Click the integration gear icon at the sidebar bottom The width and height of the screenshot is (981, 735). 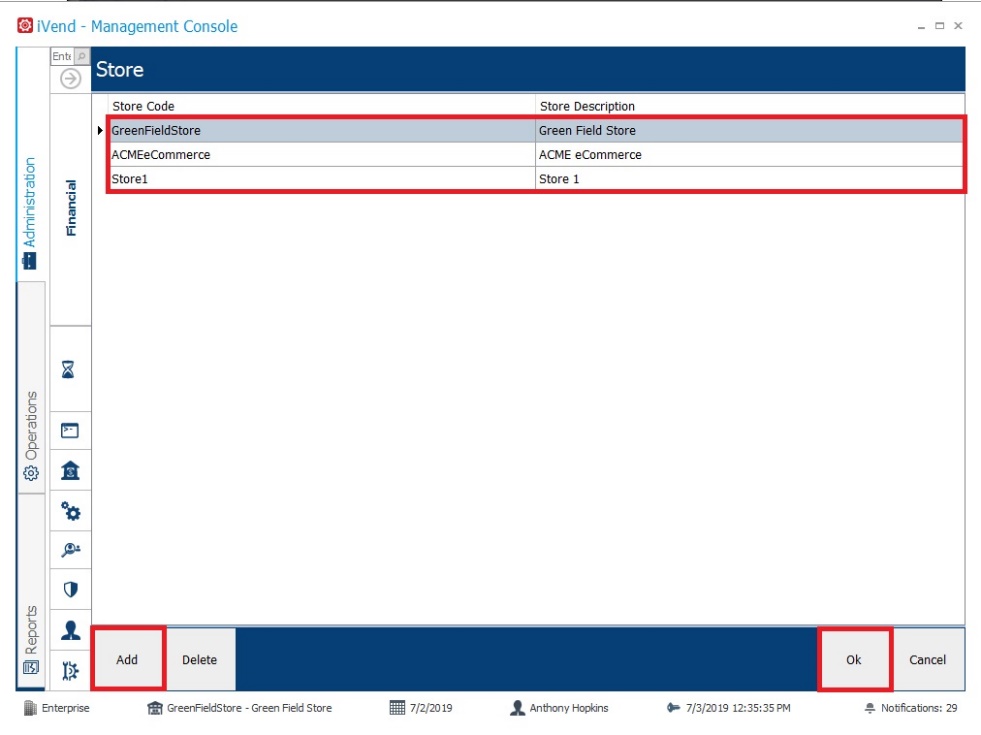[x=70, y=671]
